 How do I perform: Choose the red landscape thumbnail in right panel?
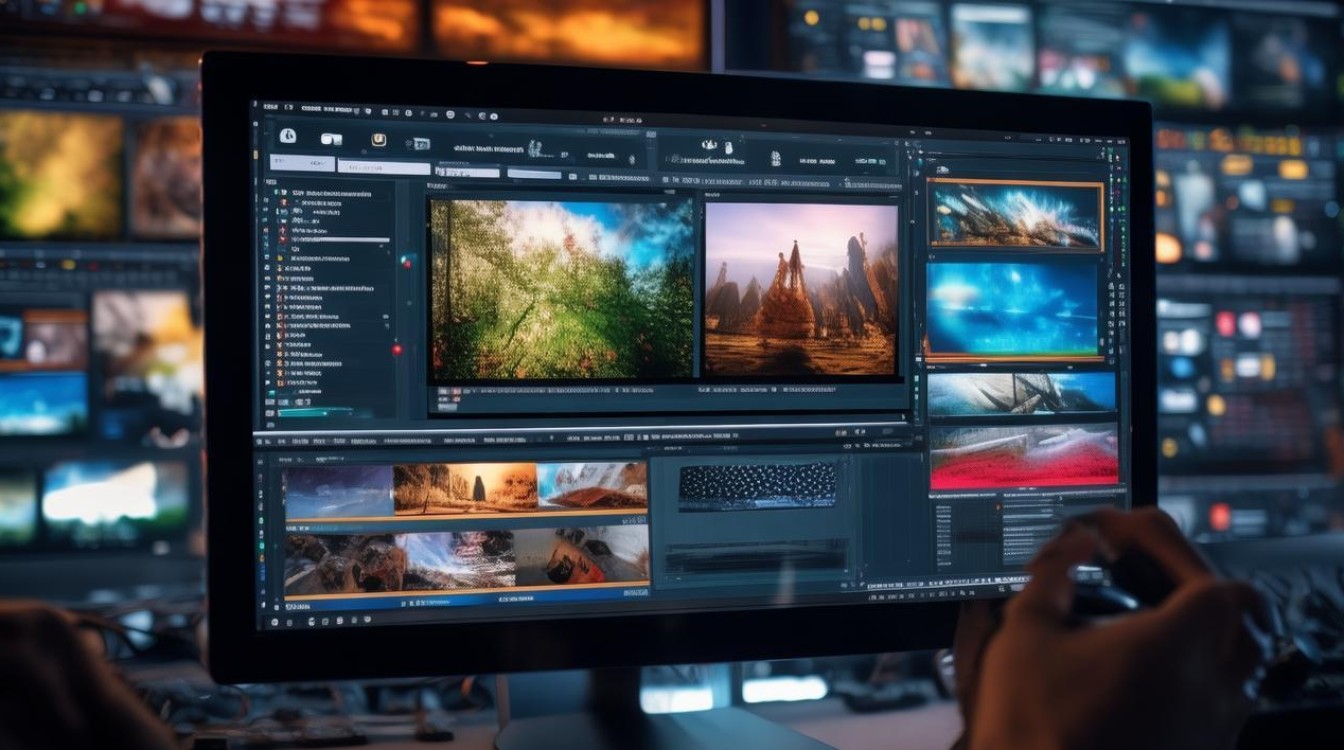1024,456
